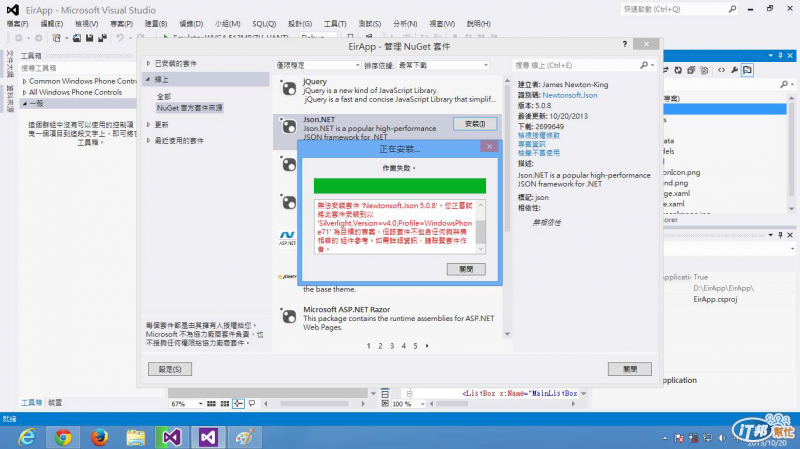Click the magnifier icon in NuGet search box
Viewport: 800px width, 449px height.
coord(644,65)
